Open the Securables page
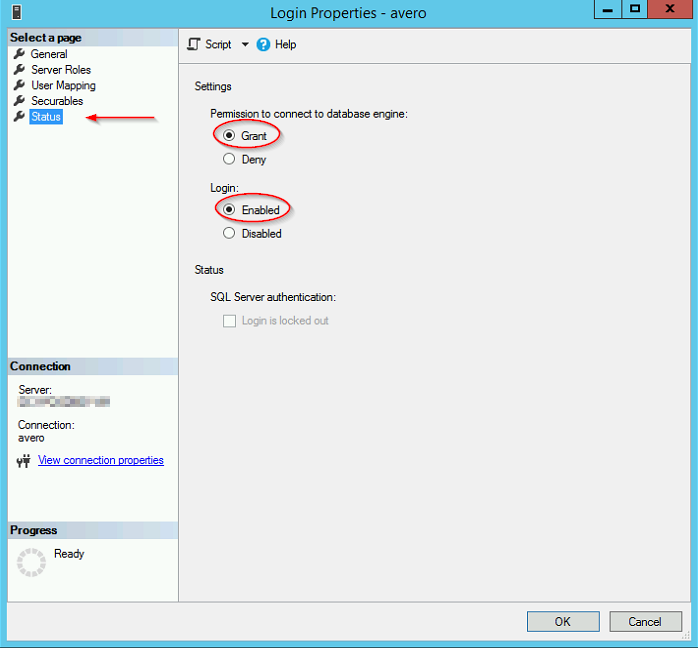The width and height of the screenshot is (698, 648). [x=57, y=101]
